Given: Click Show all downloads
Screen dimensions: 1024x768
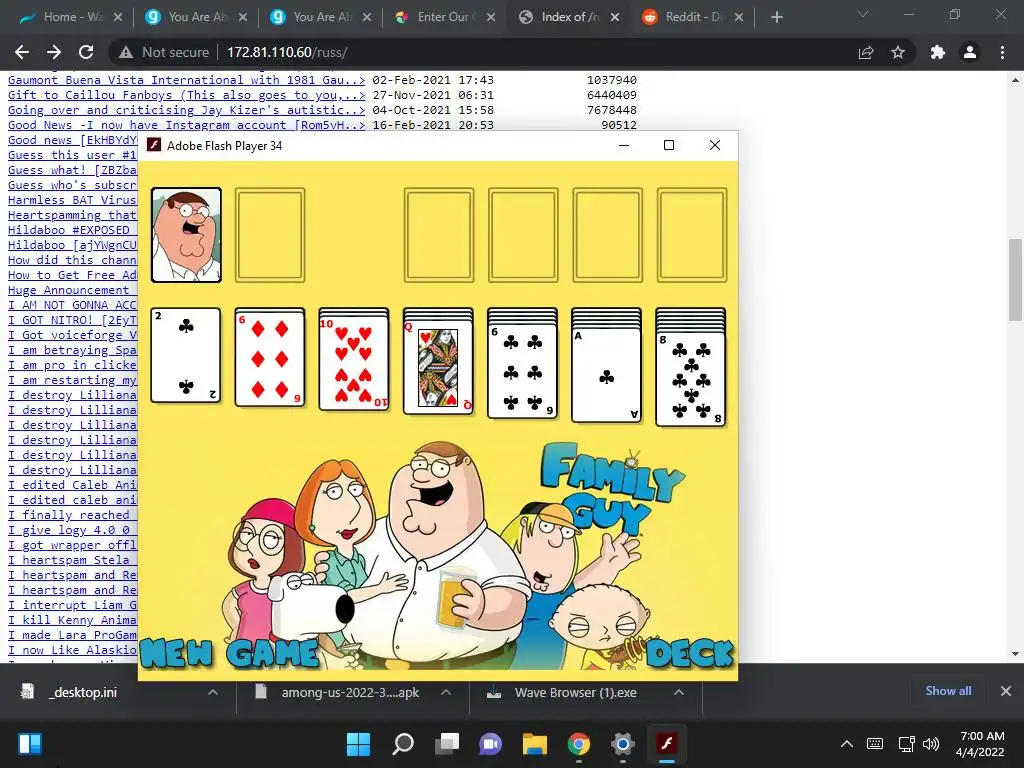Looking at the screenshot, I should click(948, 691).
